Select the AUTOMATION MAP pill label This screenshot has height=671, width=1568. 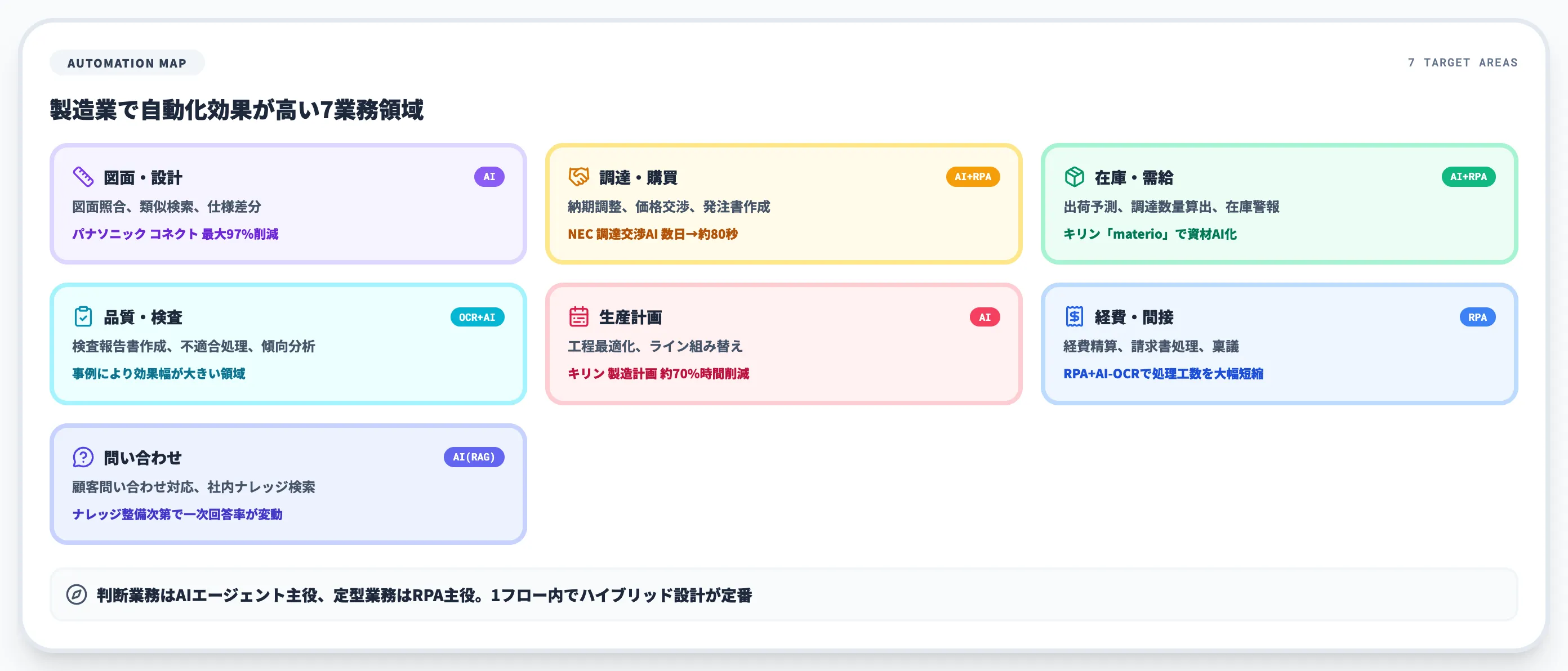point(127,62)
